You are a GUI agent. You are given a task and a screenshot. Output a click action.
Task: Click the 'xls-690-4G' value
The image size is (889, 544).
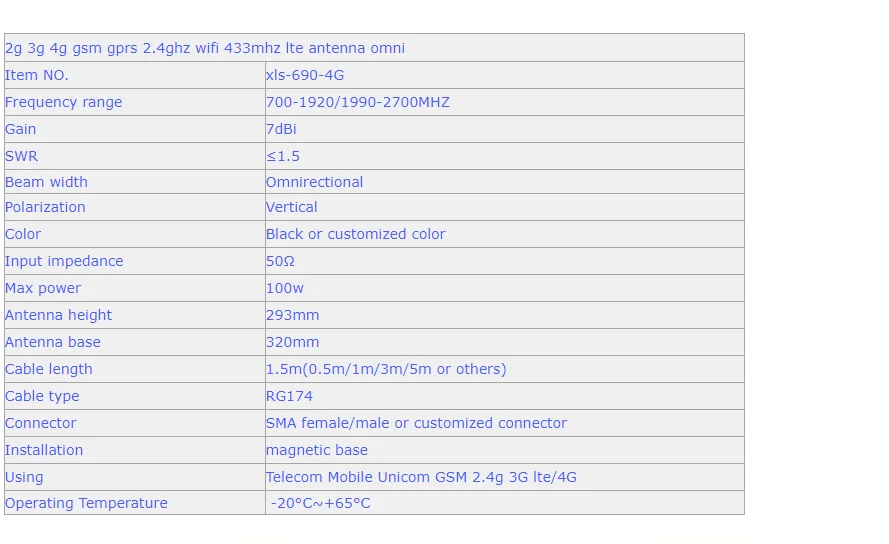coord(305,75)
